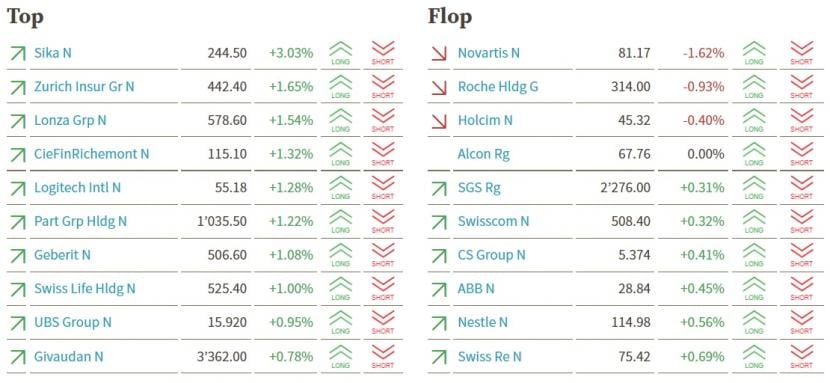This screenshot has width=830, height=383.
Task: Click the red down arrow next to Holcim N
Action: (x=439, y=121)
